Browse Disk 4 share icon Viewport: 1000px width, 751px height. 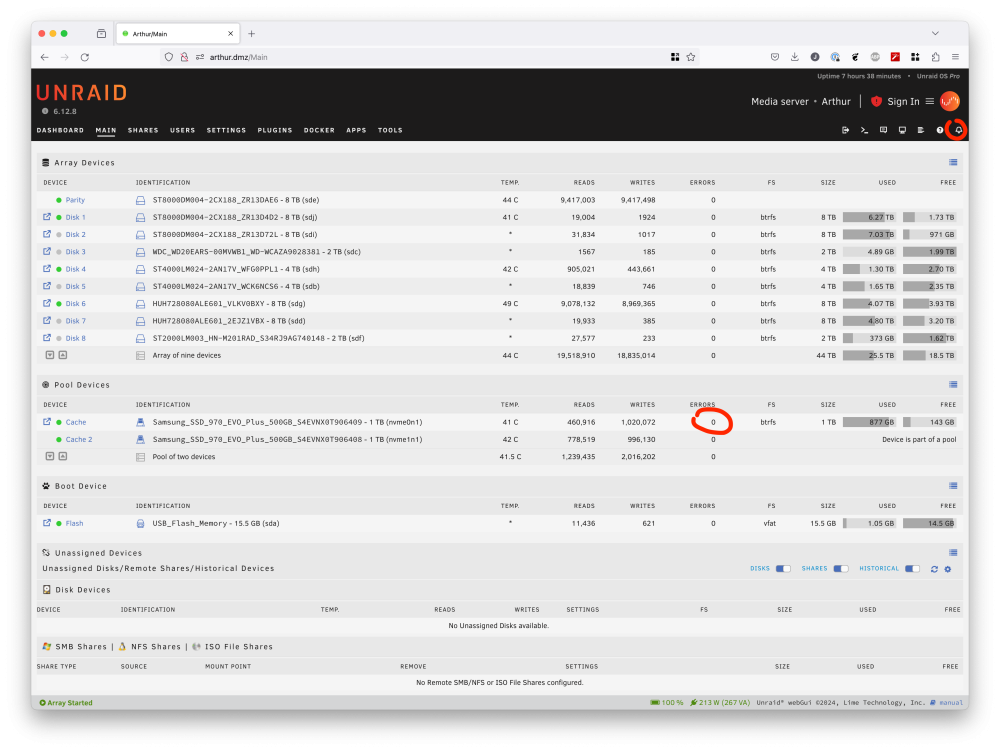[x=47, y=269]
